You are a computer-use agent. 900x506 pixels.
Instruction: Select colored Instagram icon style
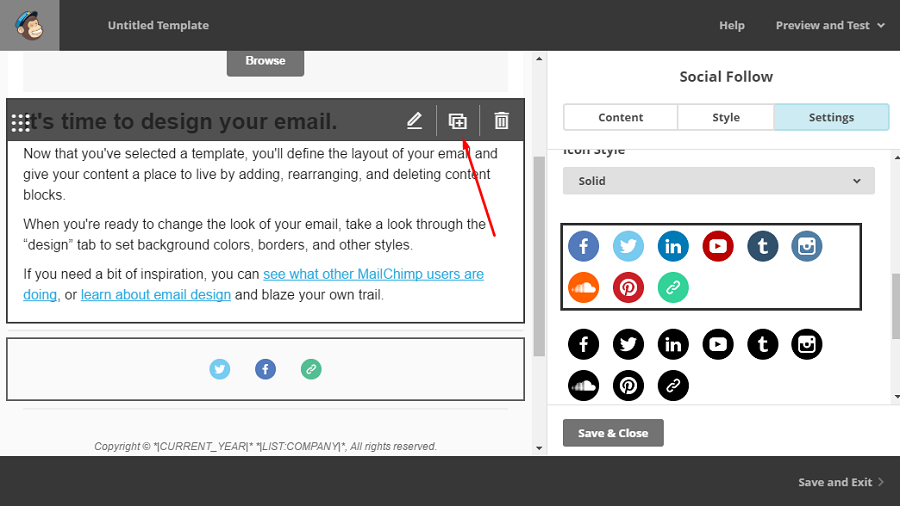coord(806,246)
